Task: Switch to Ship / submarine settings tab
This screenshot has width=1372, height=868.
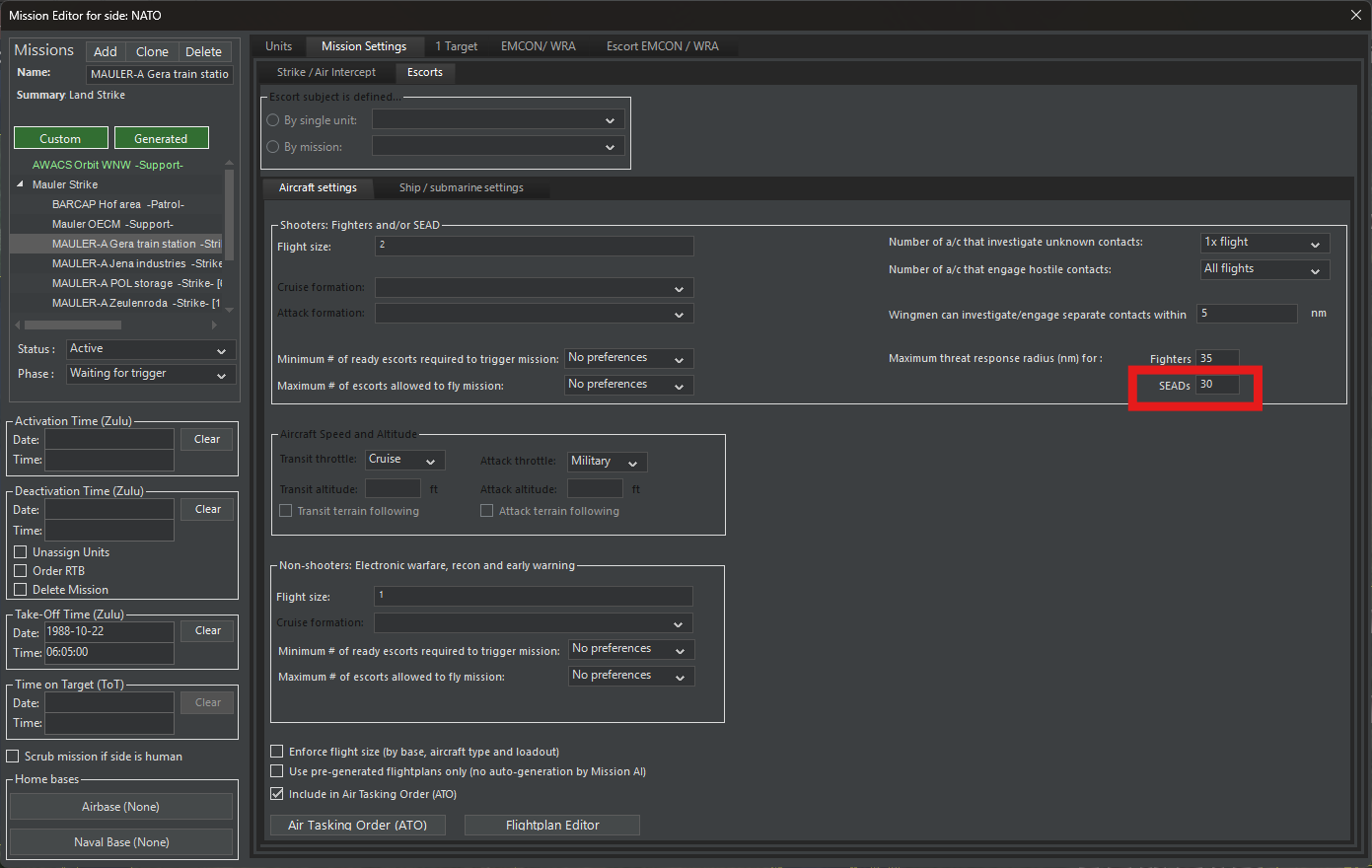Action: 461,187
